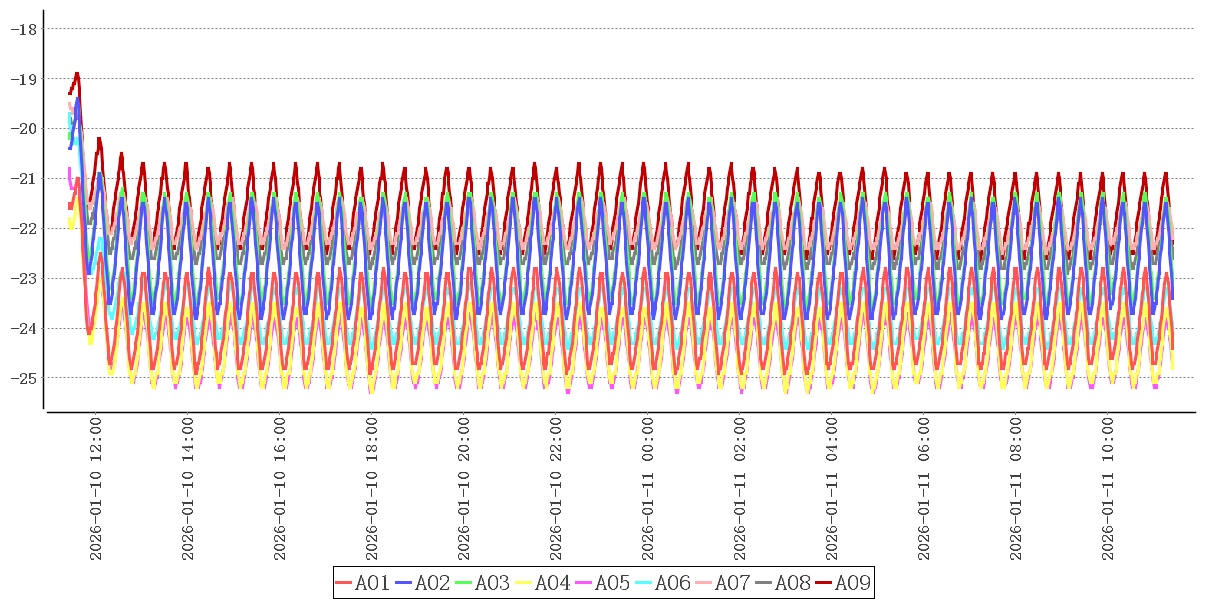Click the yellow A04 legend line swatch
The height and width of the screenshot is (600, 1207).
coord(524,583)
